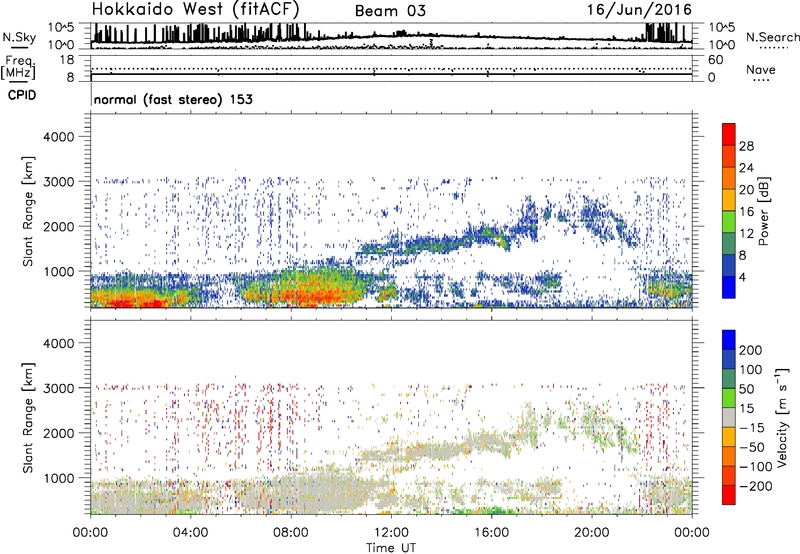The height and width of the screenshot is (554, 800).
Task: Click the light green 12–16 dB power colorbar segment
Action: click(729, 221)
